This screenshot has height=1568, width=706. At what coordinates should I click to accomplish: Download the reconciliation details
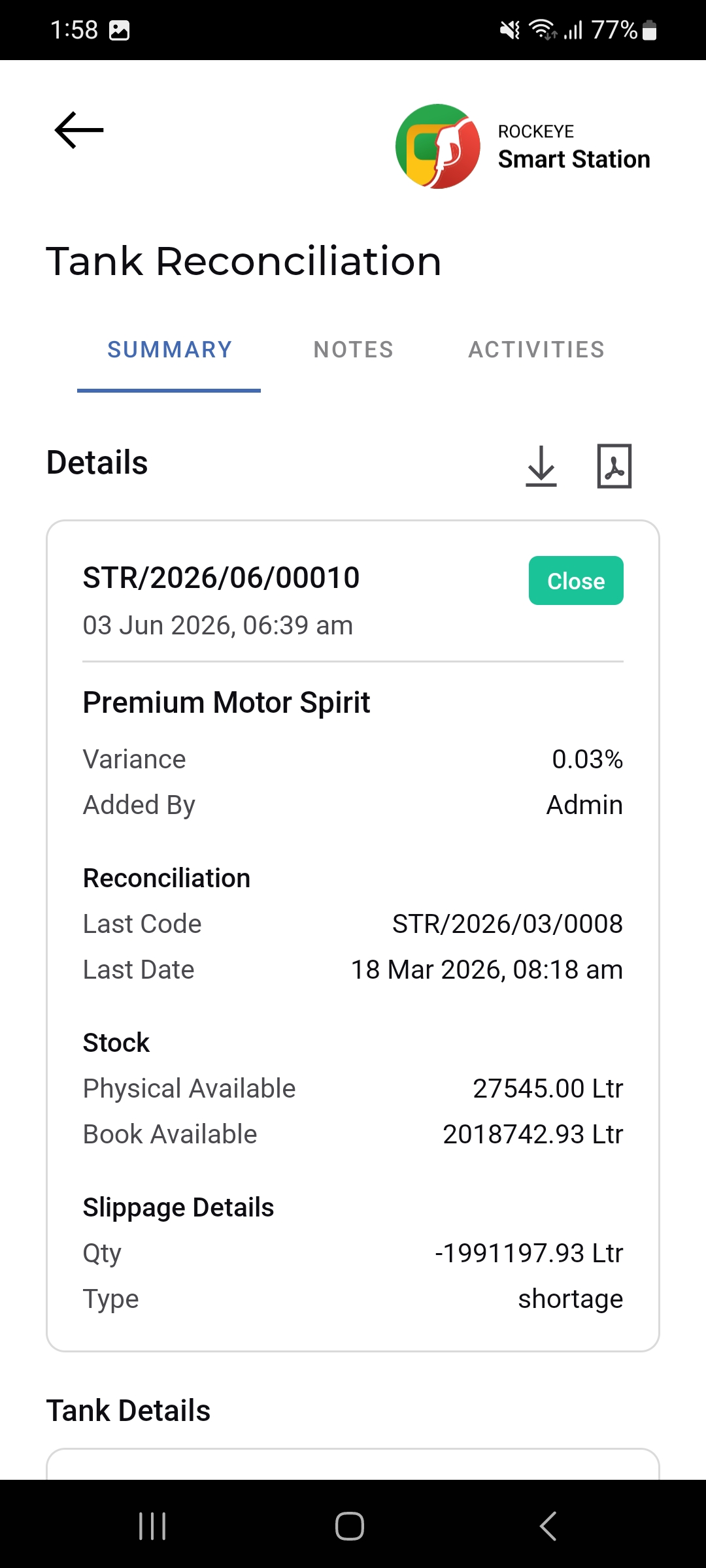tap(541, 466)
